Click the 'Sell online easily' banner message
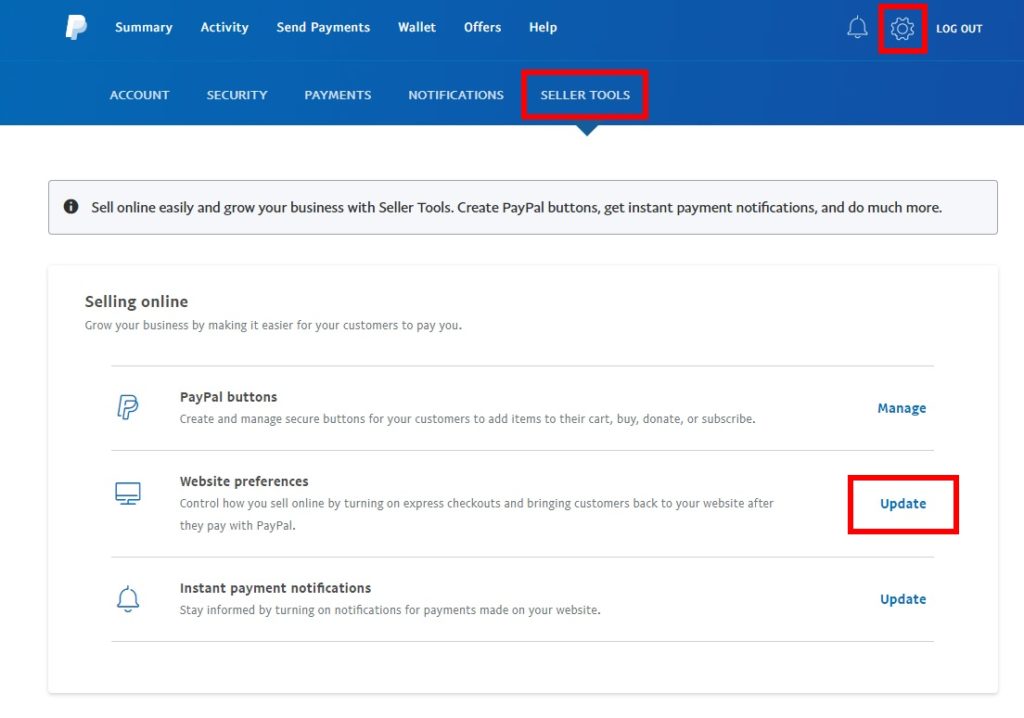 [517, 208]
